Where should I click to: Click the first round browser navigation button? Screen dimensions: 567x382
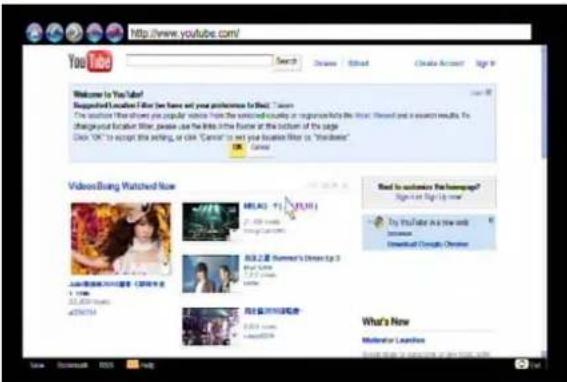coord(34,33)
